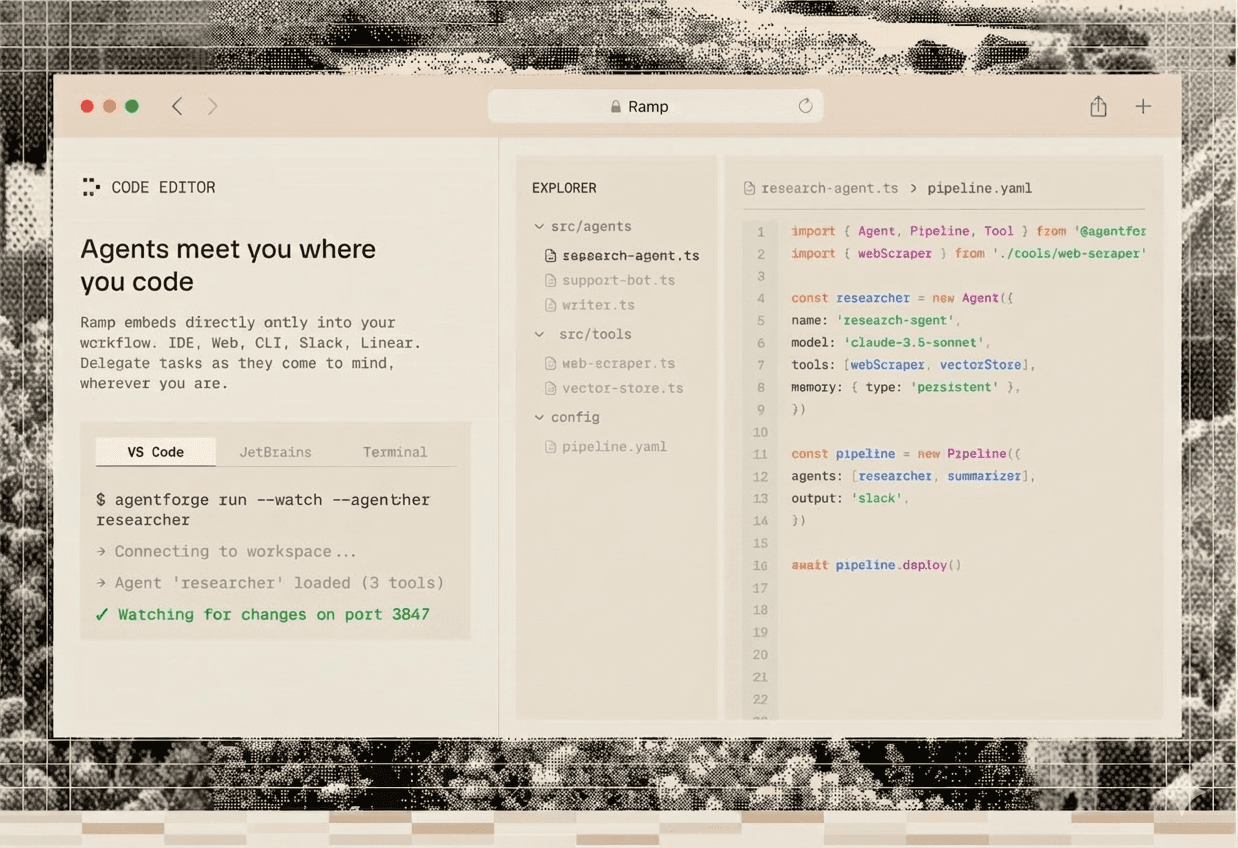This screenshot has width=1238, height=848.
Task: Click the EXPLORER panel heading
Action: point(564,188)
